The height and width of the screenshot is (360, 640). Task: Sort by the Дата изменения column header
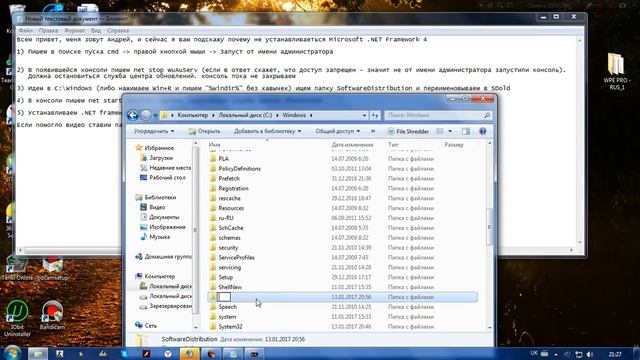coord(352,145)
